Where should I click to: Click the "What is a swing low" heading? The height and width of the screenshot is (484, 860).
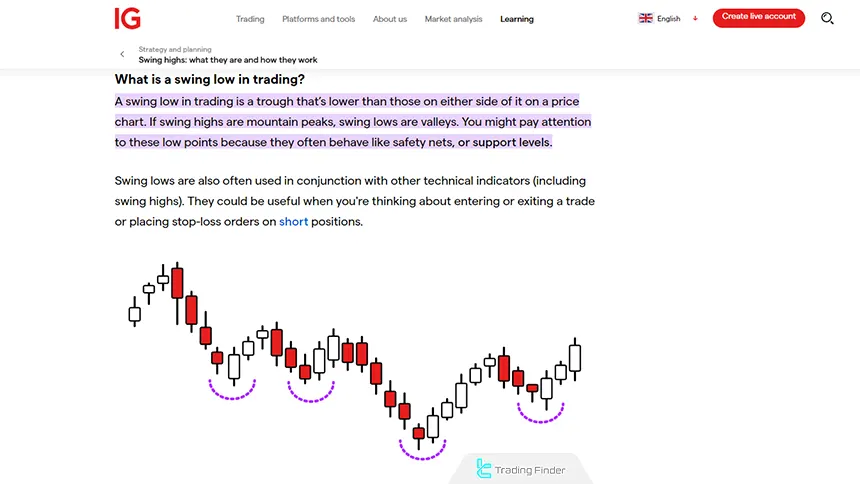(210, 80)
